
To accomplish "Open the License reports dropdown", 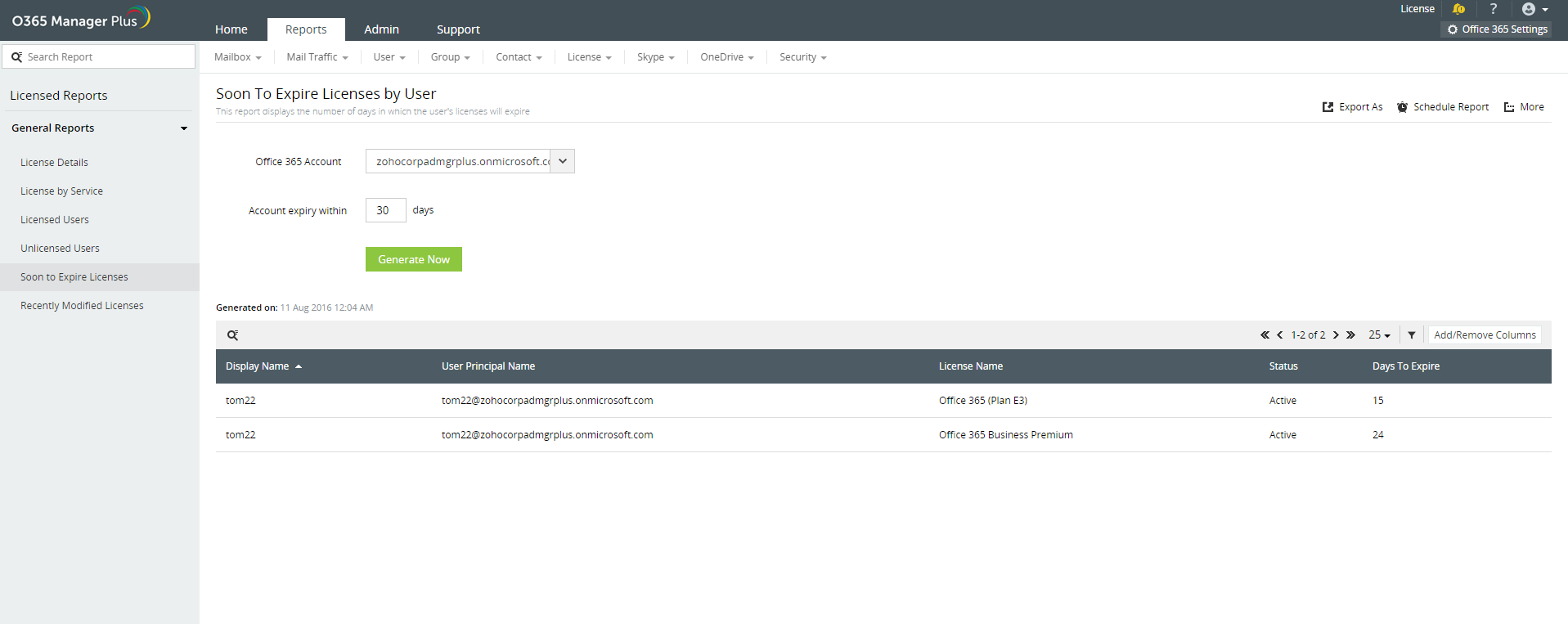I will tap(590, 57).
